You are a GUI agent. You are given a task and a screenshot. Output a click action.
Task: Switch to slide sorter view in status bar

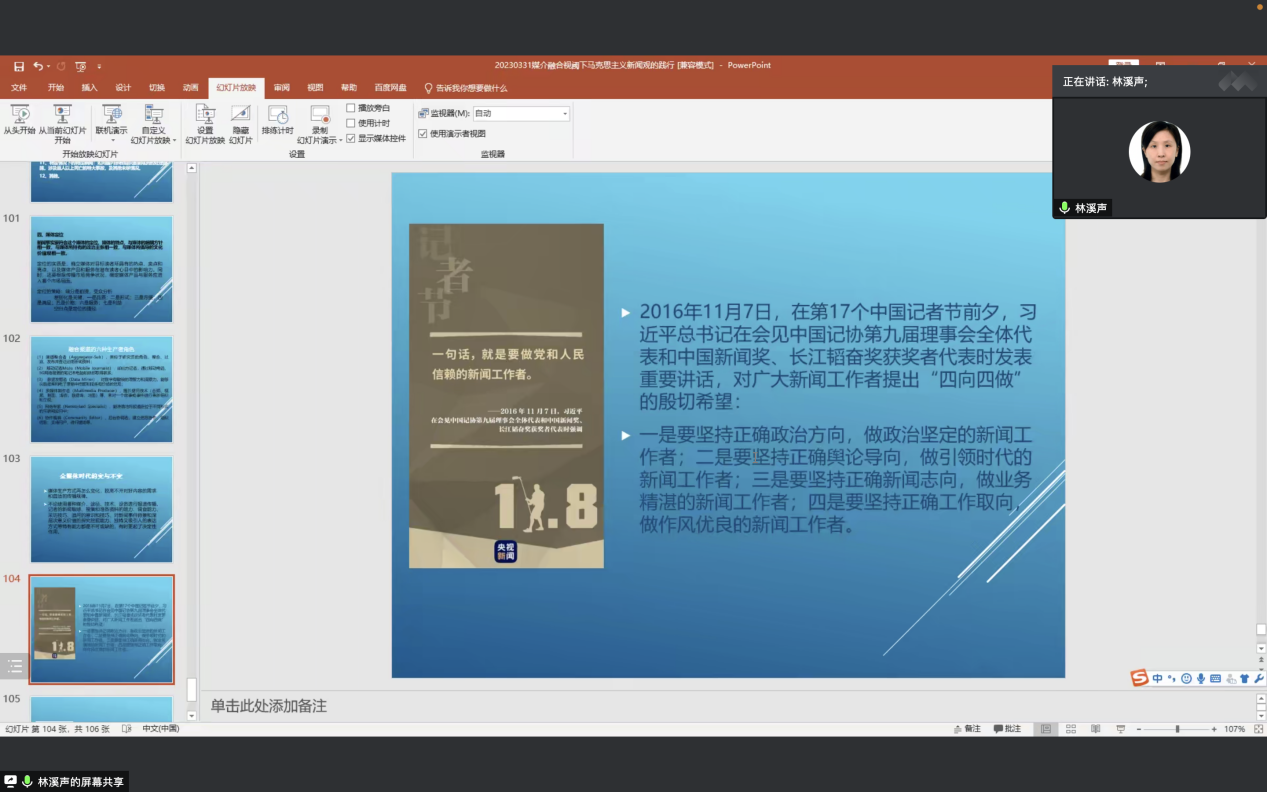click(x=1071, y=729)
